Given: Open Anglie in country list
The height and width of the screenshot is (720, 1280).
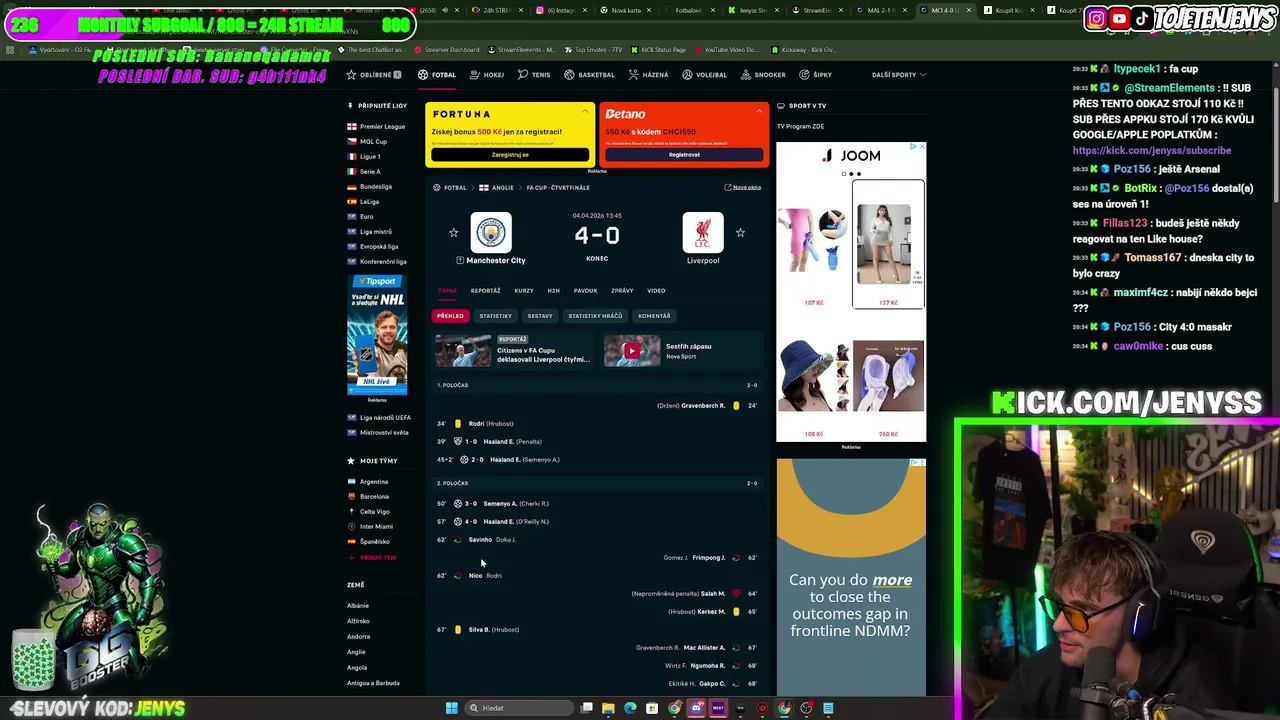Looking at the screenshot, I should [356, 652].
